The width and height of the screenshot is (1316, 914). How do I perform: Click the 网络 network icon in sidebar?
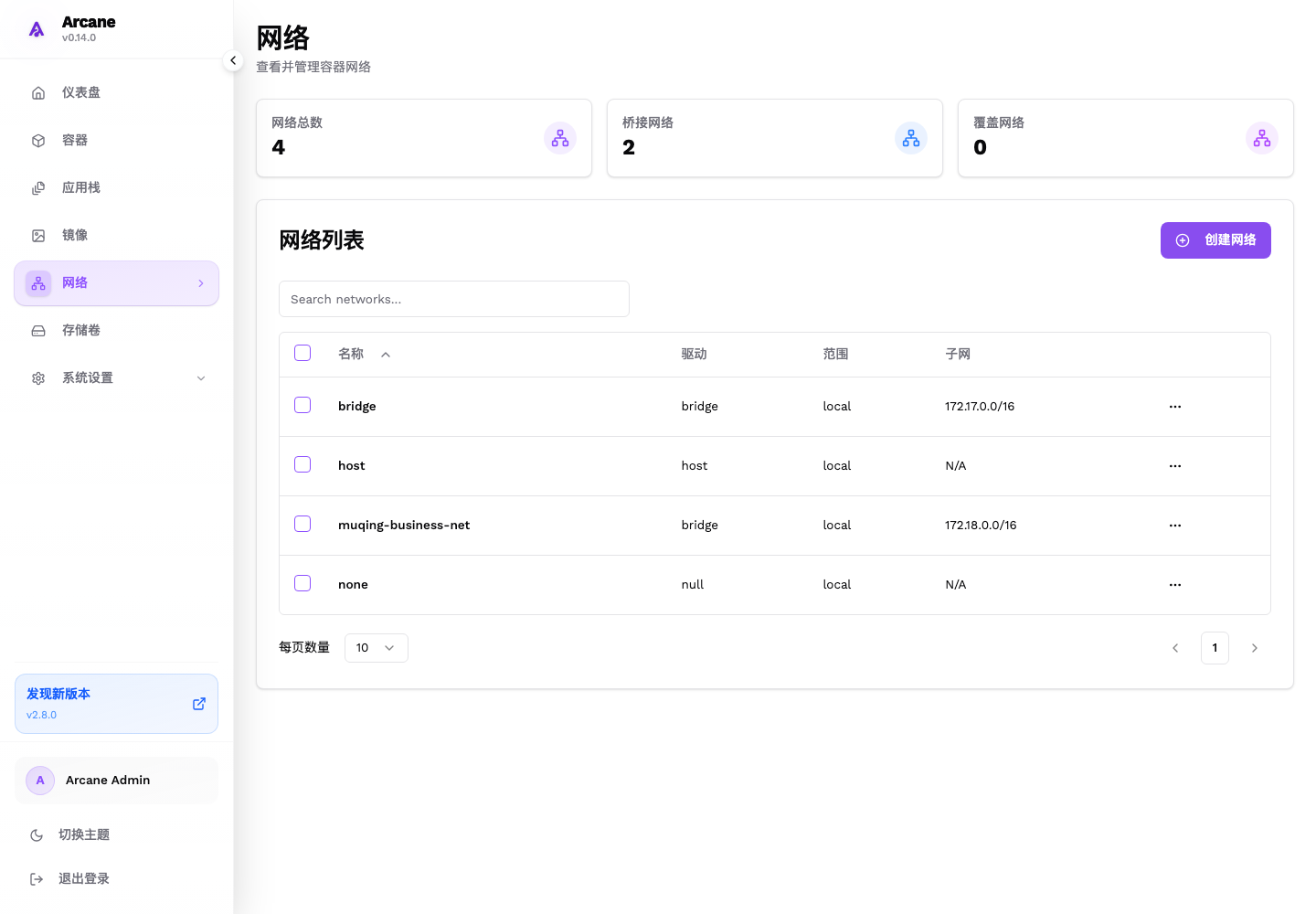click(38, 283)
